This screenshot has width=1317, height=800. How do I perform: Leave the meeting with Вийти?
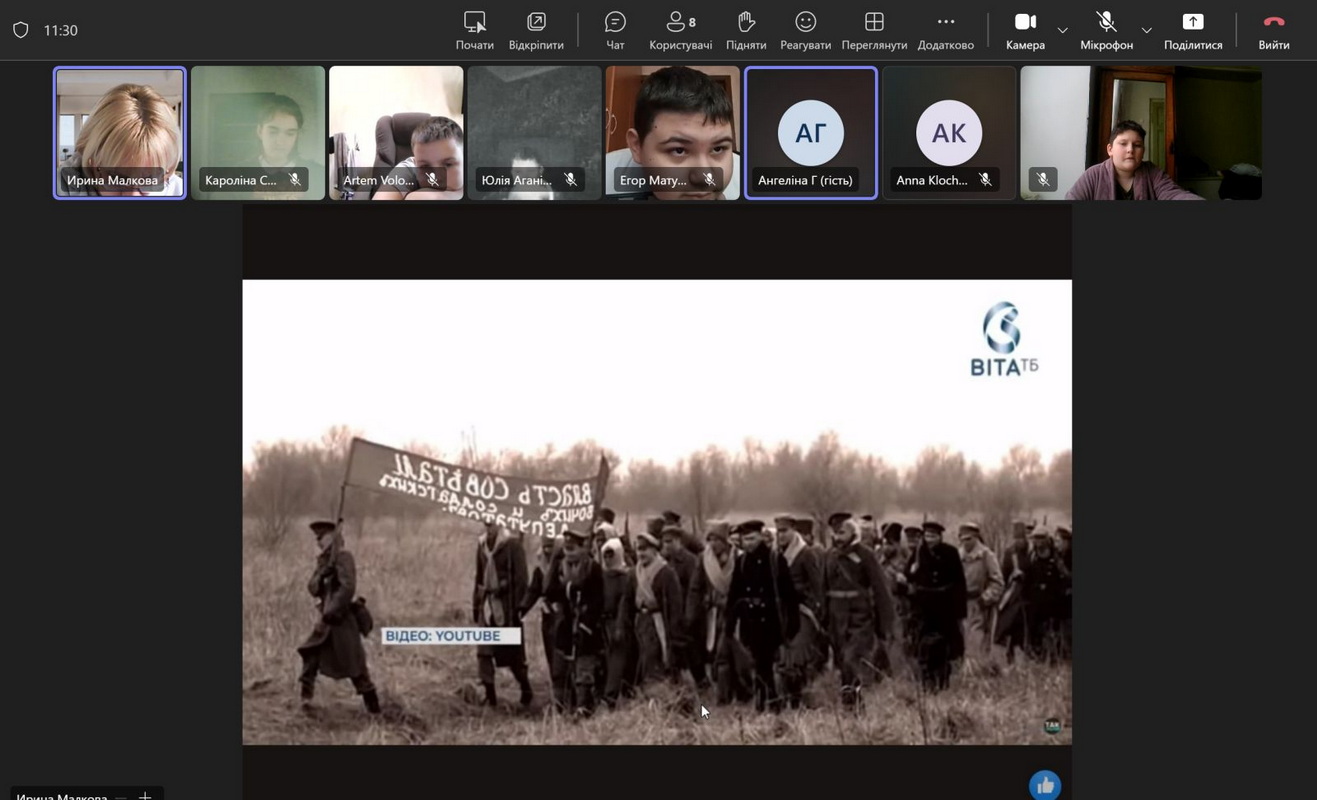pyautogui.click(x=1273, y=30)
